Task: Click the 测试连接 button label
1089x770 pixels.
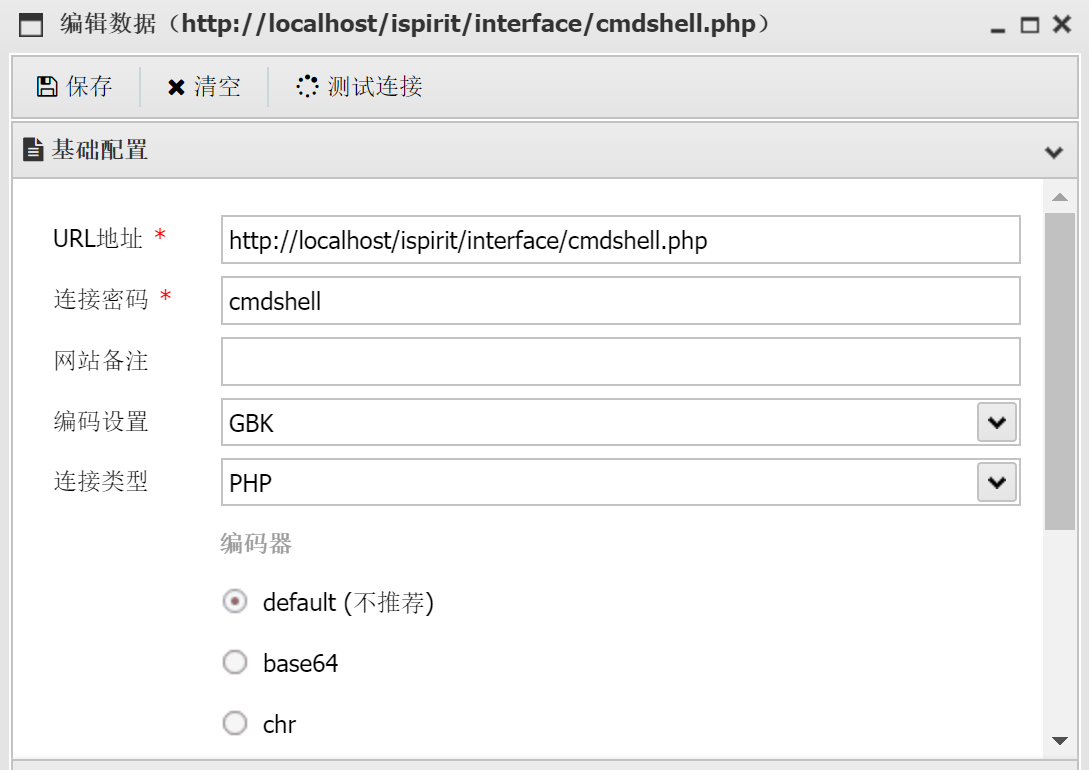Action: [375, 87]
